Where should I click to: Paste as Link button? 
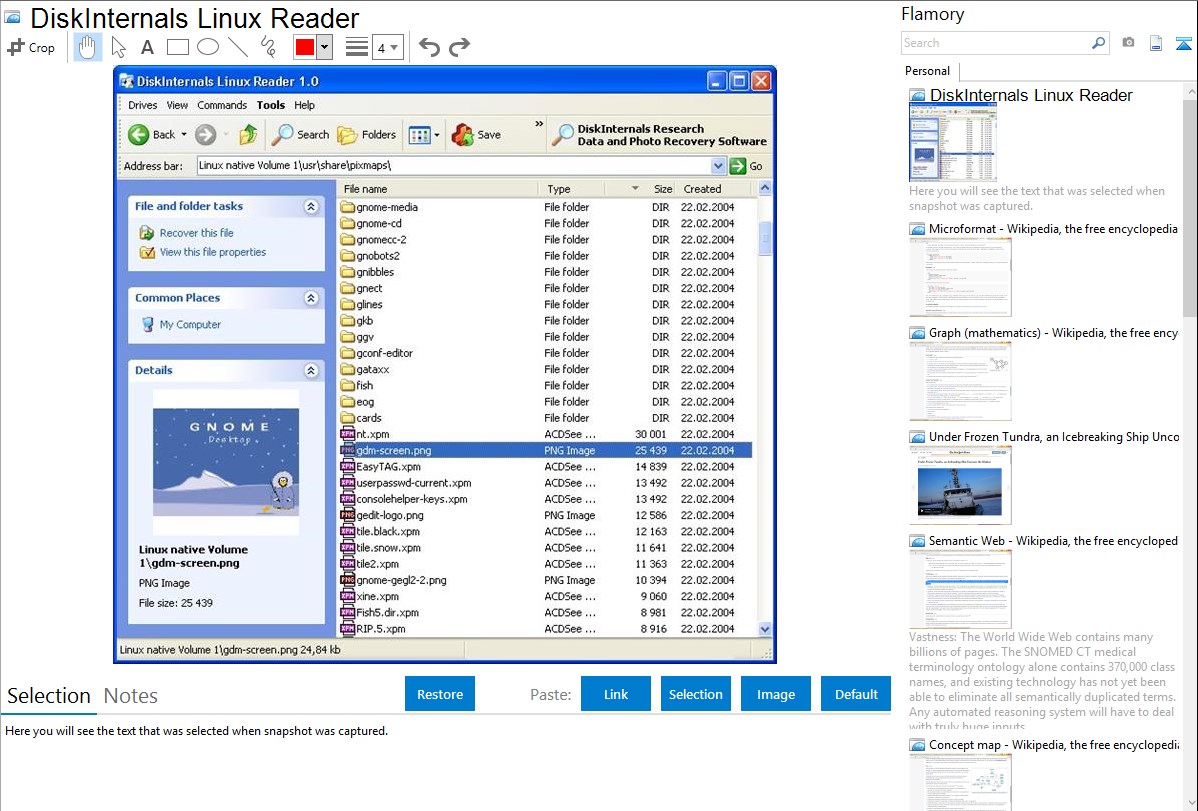point(616,694)
